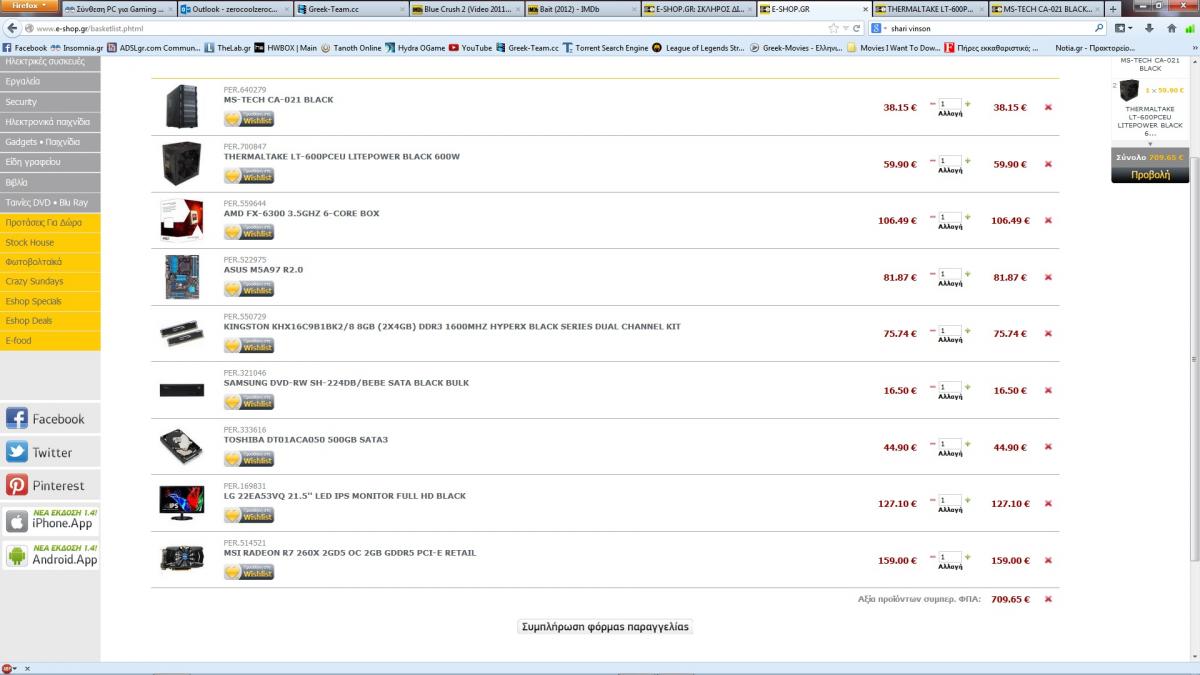Switch to Blue Crush 2 IMDb tab
This screenshot has width=1200, height=675.
pyautogui.click(x=466, y=8)
